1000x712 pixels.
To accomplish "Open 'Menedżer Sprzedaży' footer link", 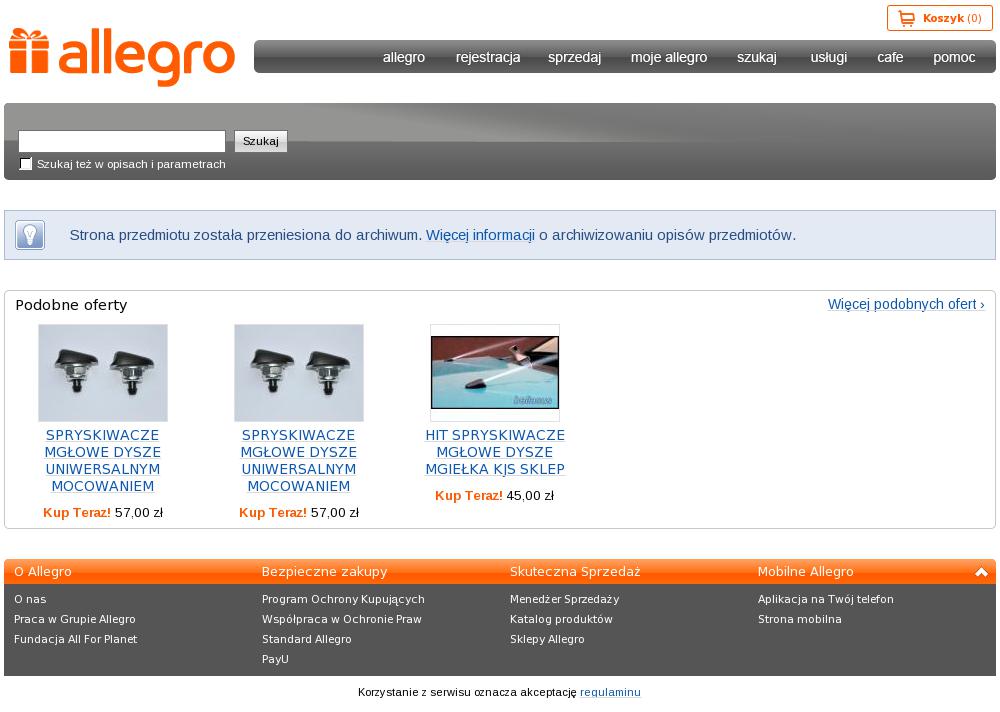I will point(564,599).
